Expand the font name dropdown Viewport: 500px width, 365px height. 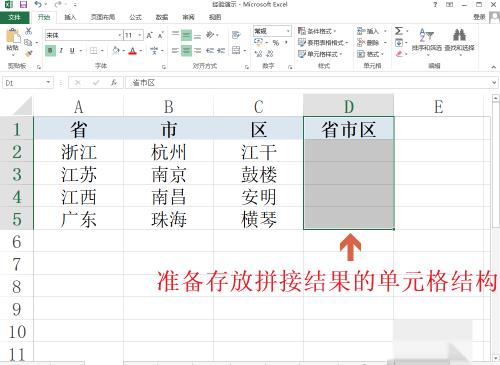(x=119, y=35)
